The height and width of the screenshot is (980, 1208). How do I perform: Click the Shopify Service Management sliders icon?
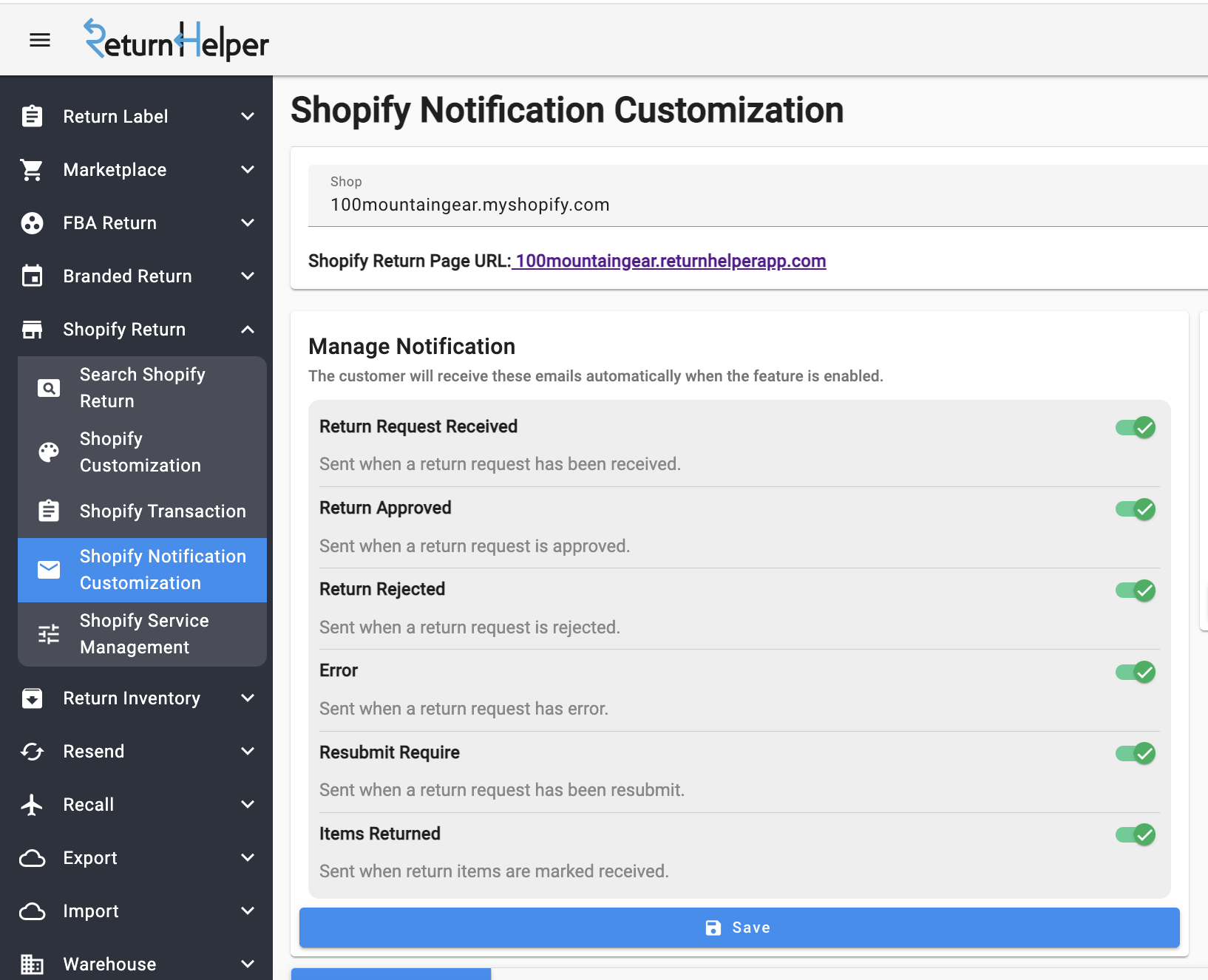click(x=49, y=634)
